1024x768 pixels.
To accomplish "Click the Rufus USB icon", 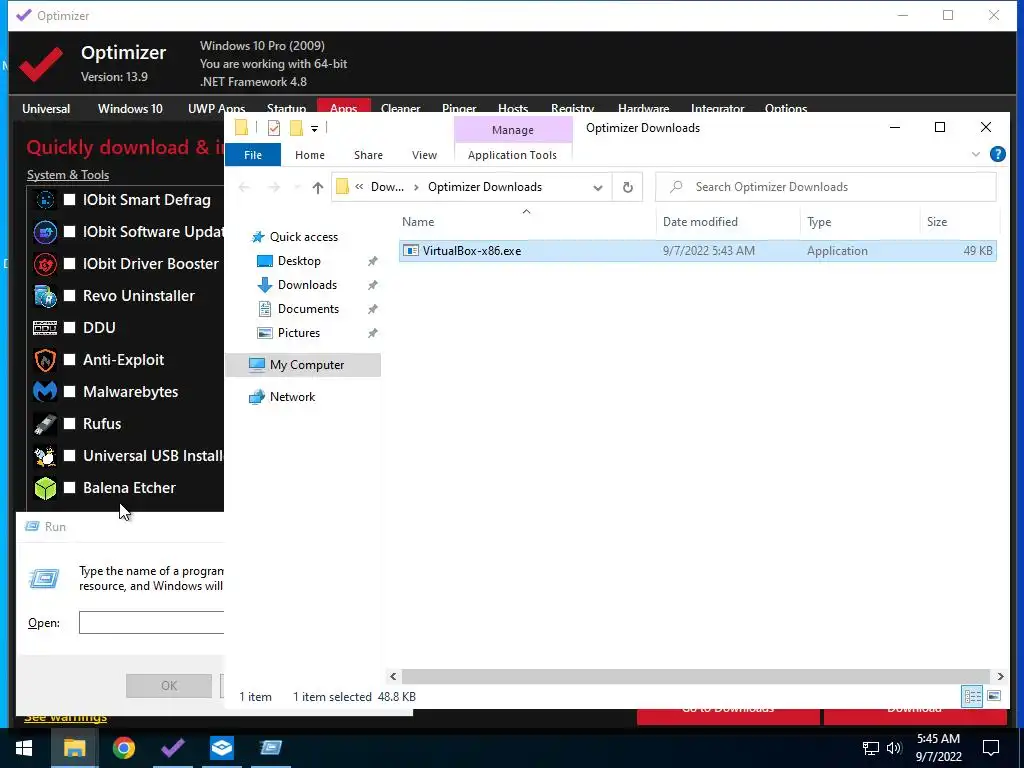I will pyautogui.click(x=45, y=424).
